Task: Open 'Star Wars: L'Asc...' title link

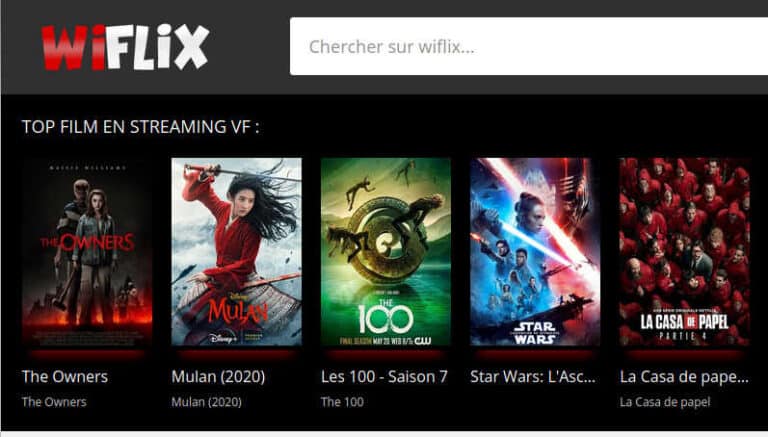Action: pos(533,377)
